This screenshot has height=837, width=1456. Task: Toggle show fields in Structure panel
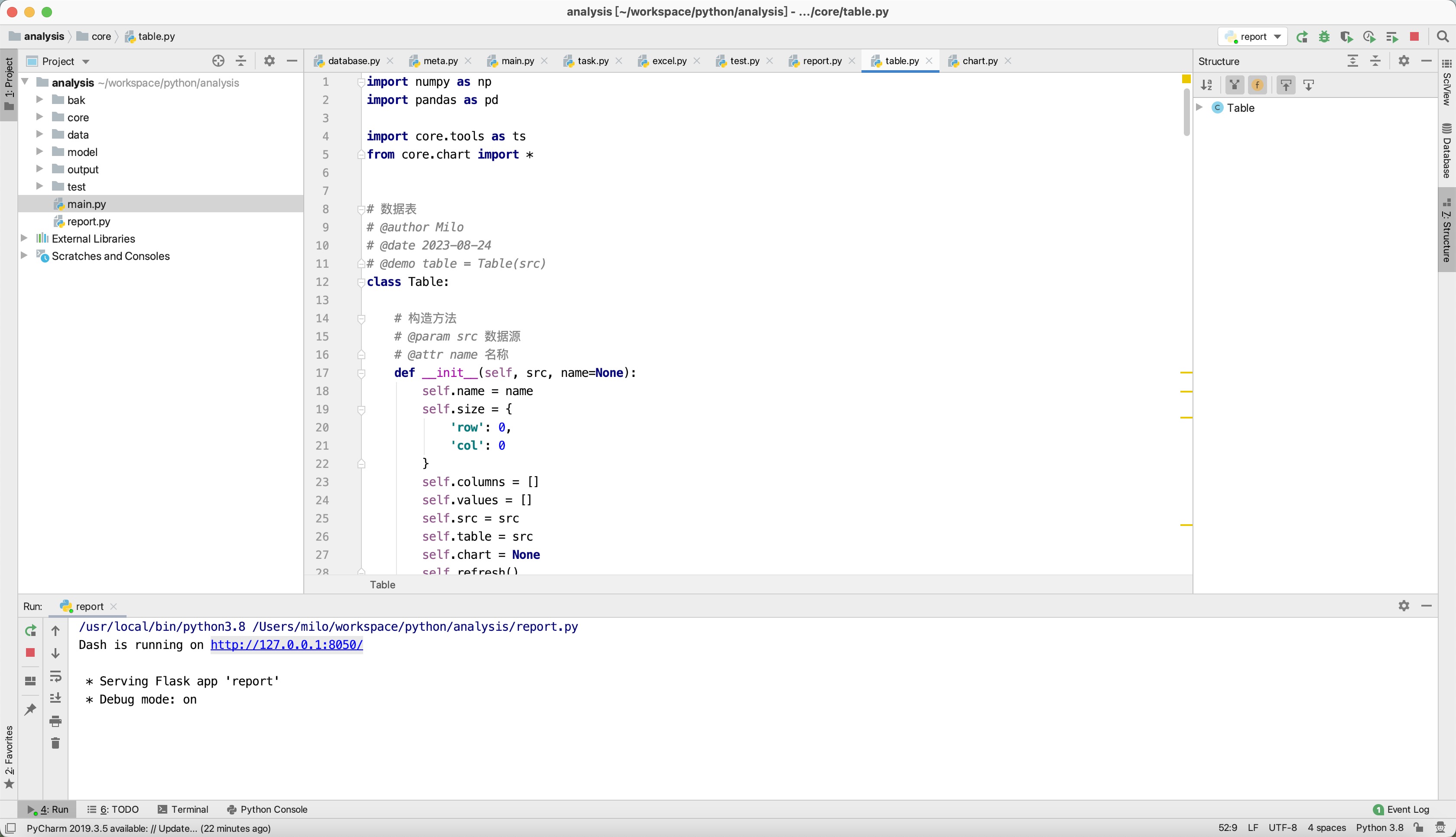point(1257,85)
